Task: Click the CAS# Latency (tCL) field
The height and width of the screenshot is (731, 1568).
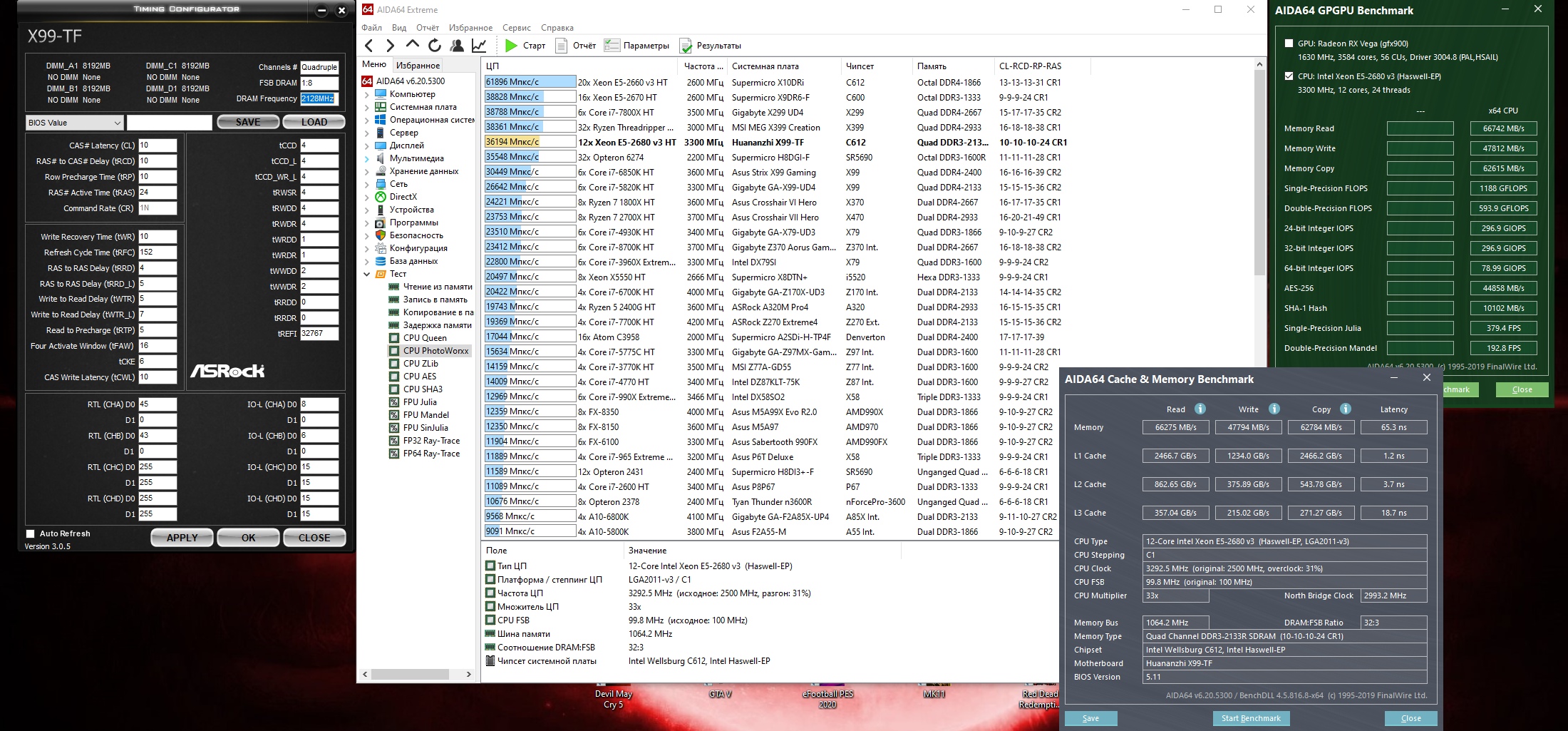Action: (x=158, y=145)
